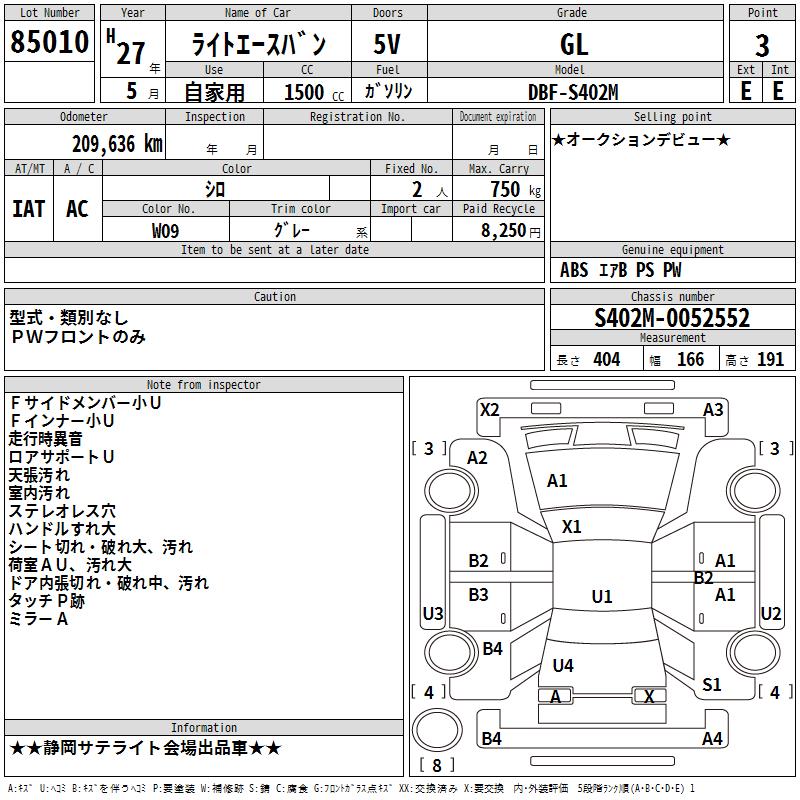The image size is (800, 800).
Task: Click the X2 damage marker on car diagram
Action: coord(489,409)
